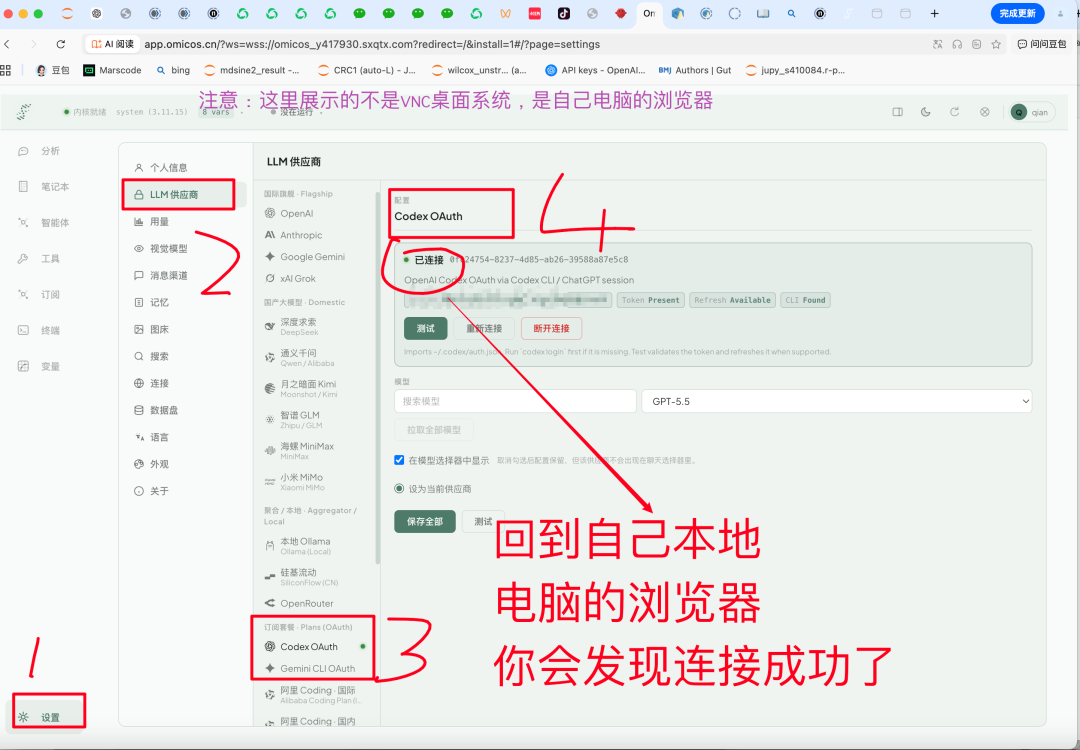Click 保存全部 save all button
This screenshot has height=750, width=1080.
(x=425, y=521)
